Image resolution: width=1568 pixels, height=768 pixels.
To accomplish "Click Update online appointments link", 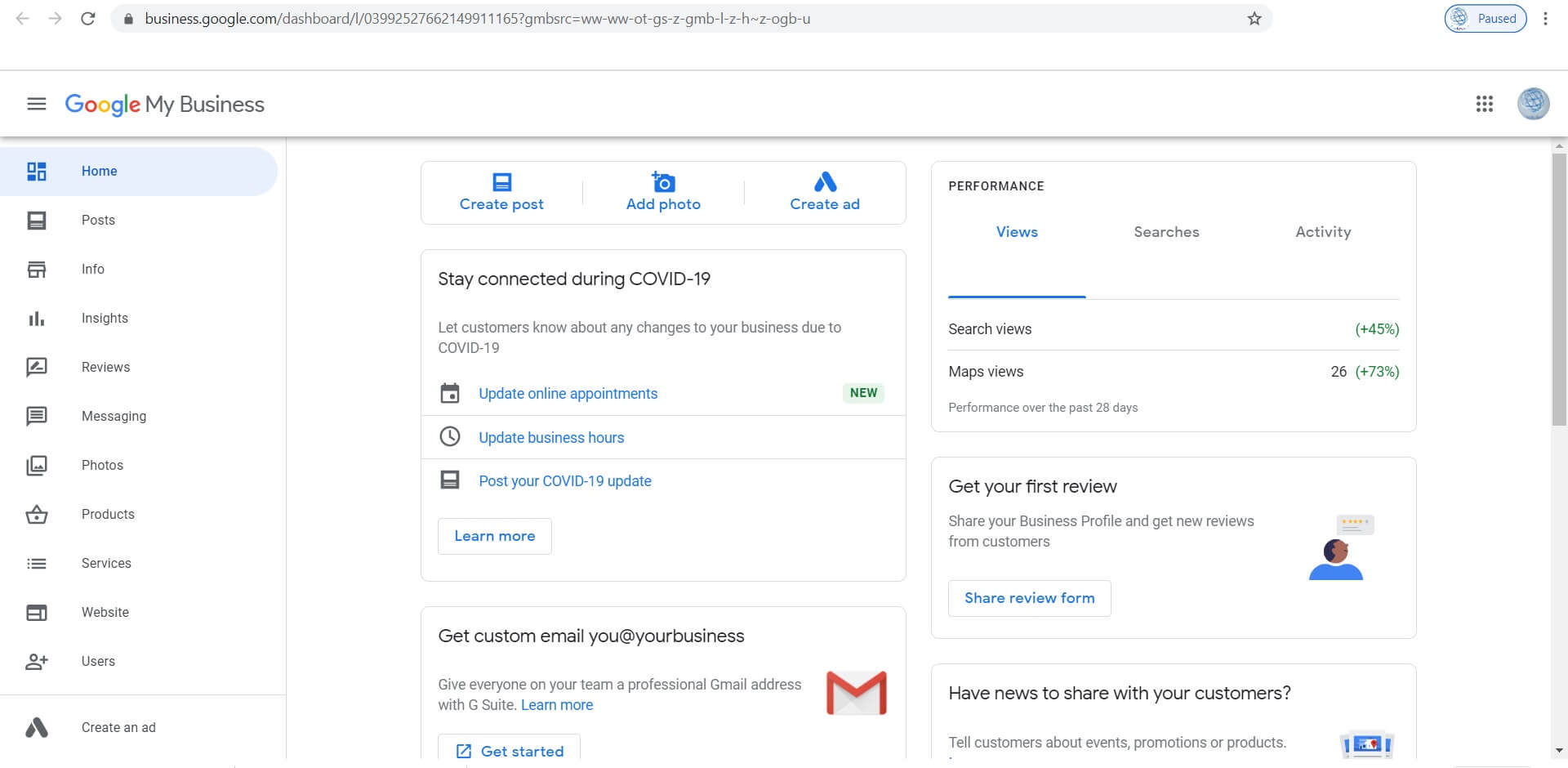I will tap(568, 394).
